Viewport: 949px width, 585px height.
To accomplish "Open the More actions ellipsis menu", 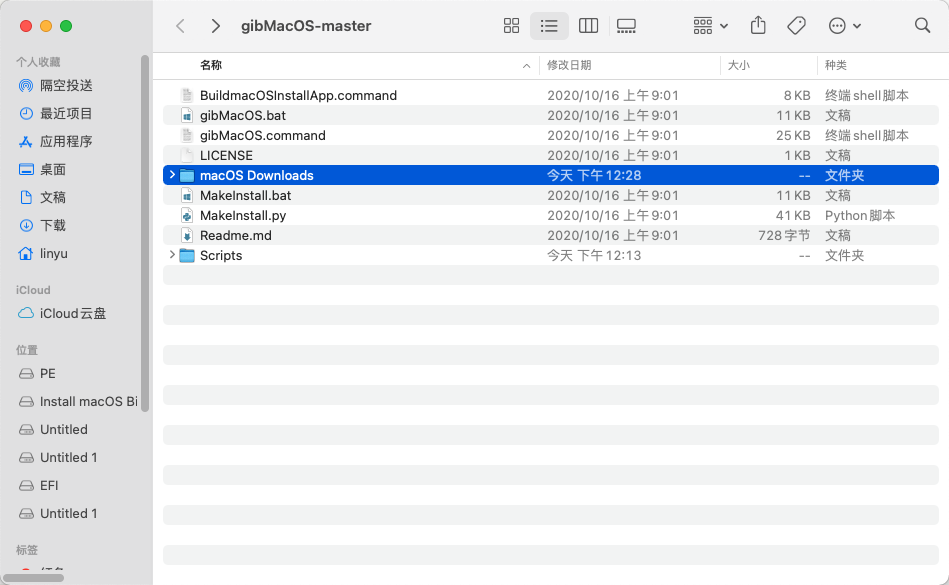I will [845, 26].
